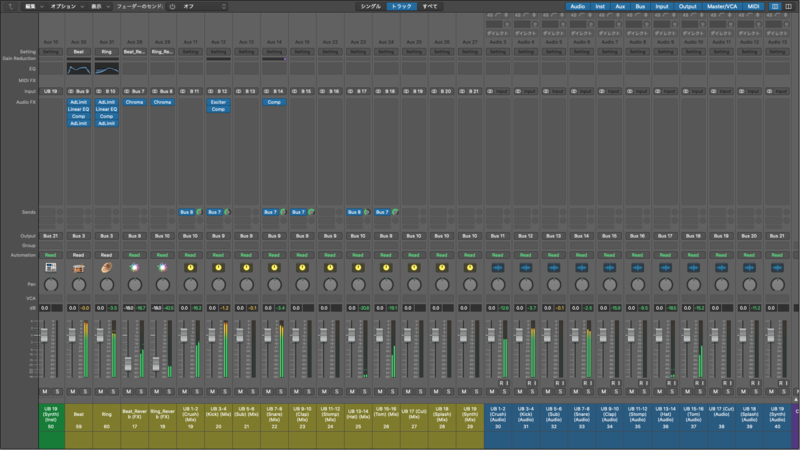Screen dimensions: 800x450
Task: Open the Bus 21 output menu on UB 19 (Synth) Inst
Action: [51, 236]
